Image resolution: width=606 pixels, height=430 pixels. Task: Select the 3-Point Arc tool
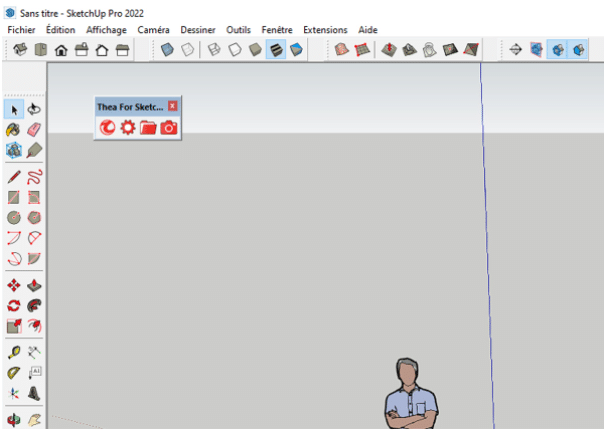(x=14, y=258)
